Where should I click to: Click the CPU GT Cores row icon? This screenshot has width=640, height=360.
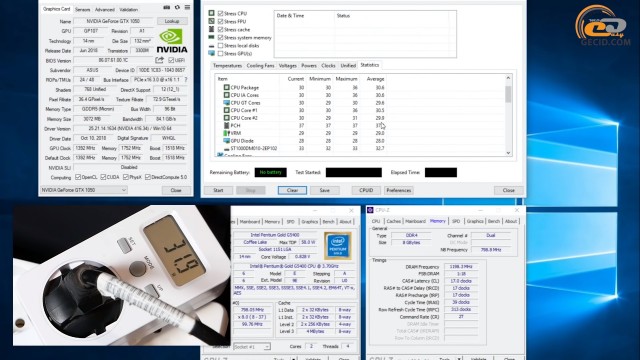coord(227,103)
